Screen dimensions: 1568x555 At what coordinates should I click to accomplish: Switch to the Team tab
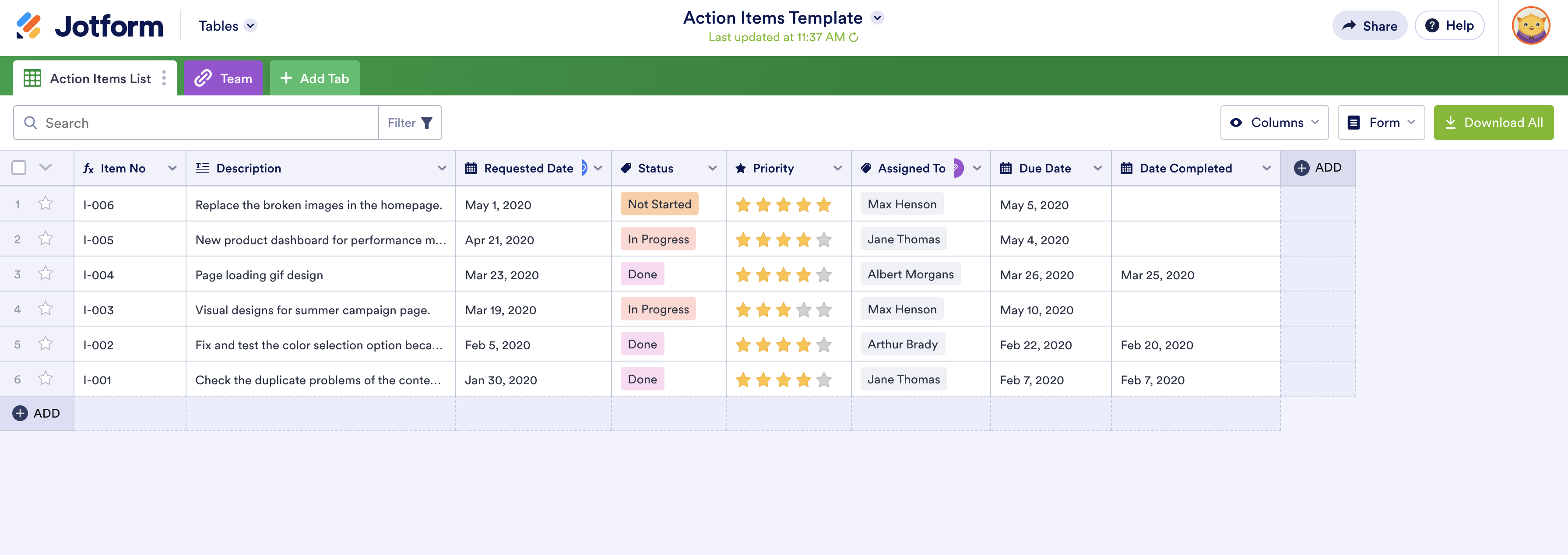click(x=223, y=78)
